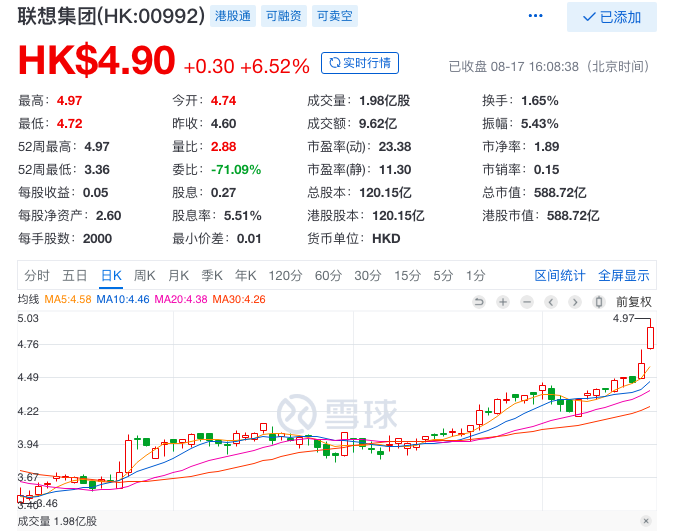Click the MA30:4.26 indicator label
Viewport: 686px width, 531px height.
coord(239,300)
